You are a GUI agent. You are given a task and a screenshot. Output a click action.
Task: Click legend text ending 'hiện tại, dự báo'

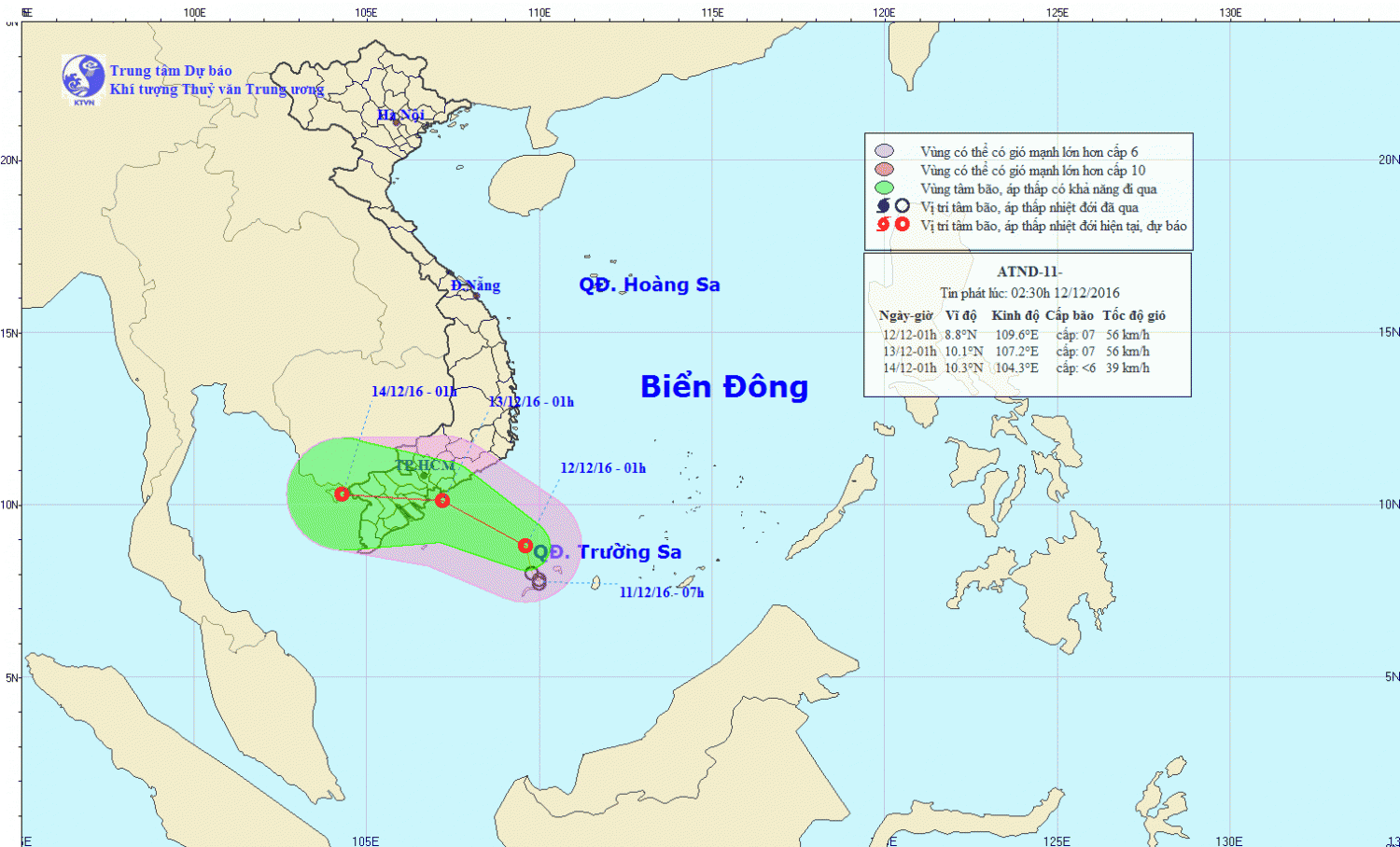tap(1054, 226)
